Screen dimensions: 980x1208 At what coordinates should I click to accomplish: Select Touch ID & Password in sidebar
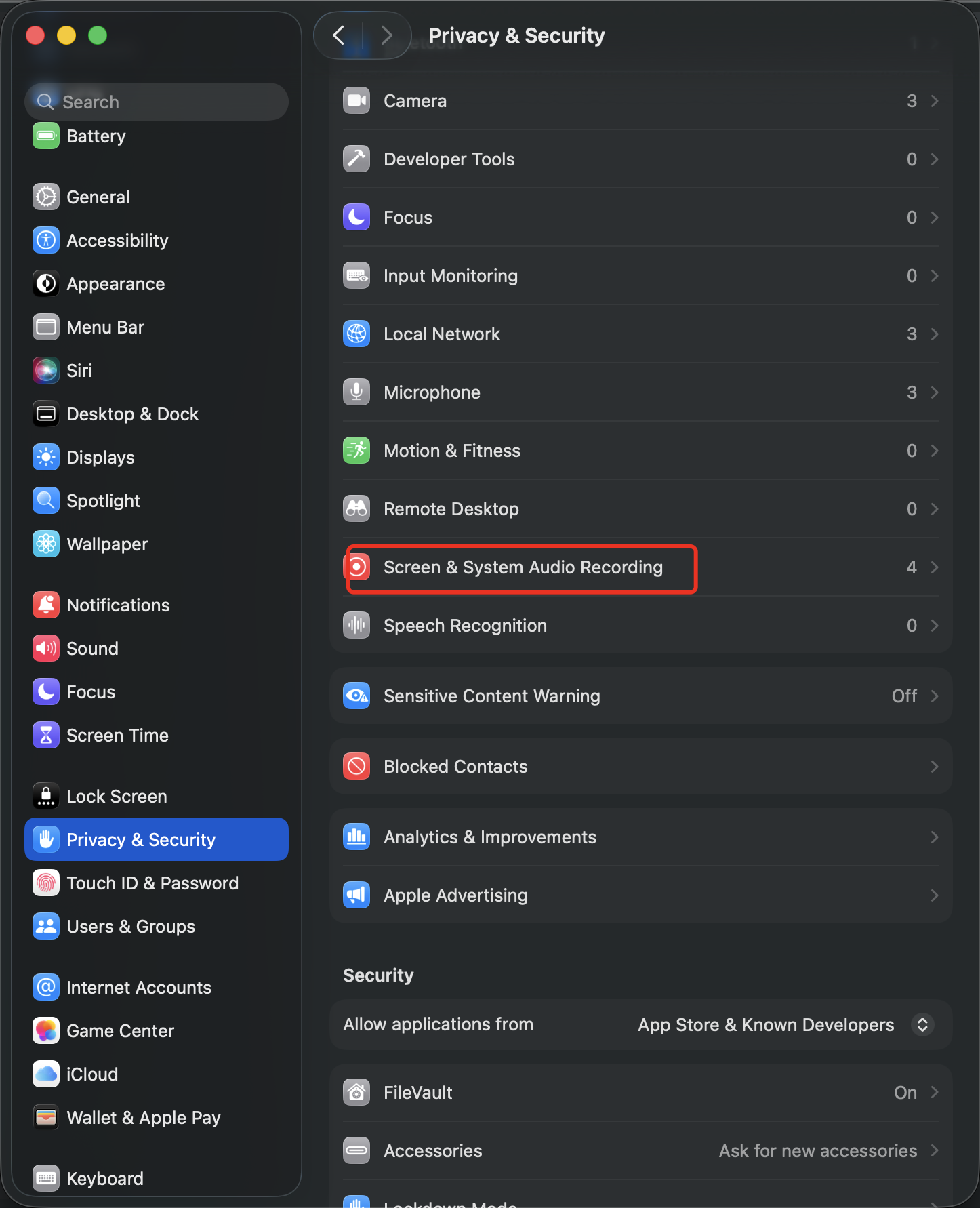[152, 883]
